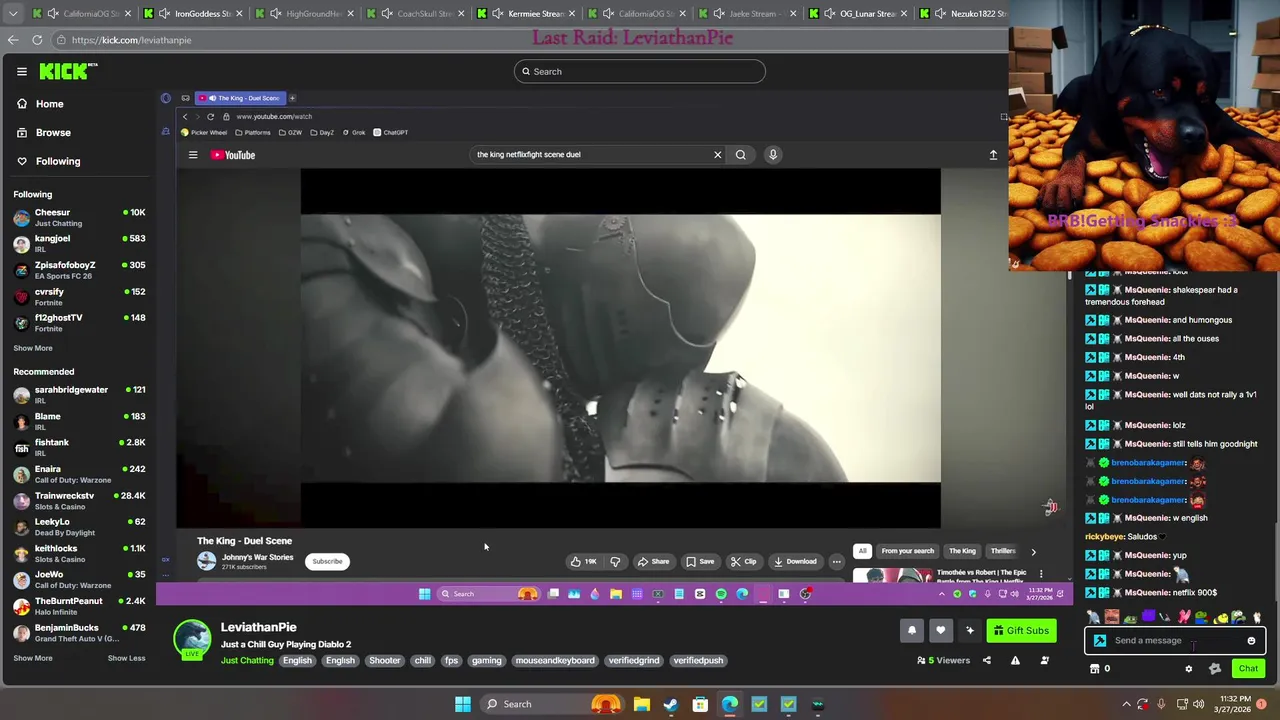Mute toggle on the CoachSkull tab
Screen dimensions: 1280x720
pos(387,14)
